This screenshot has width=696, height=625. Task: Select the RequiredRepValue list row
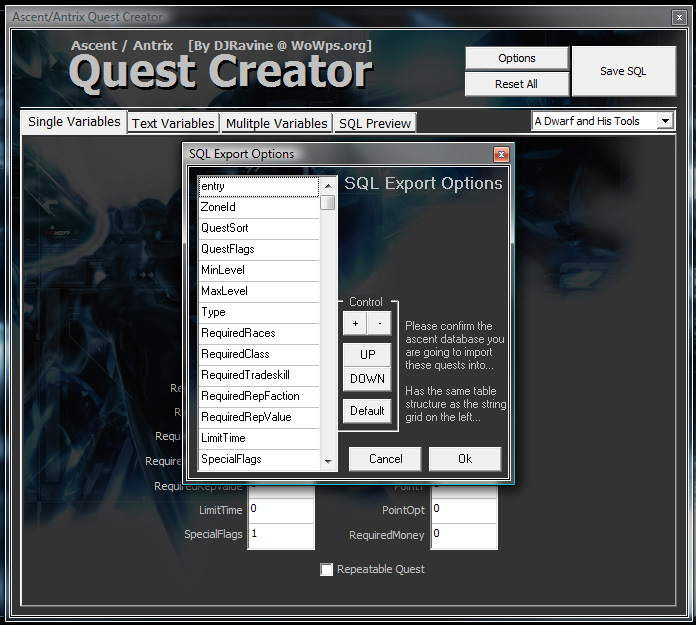[259, 417]
